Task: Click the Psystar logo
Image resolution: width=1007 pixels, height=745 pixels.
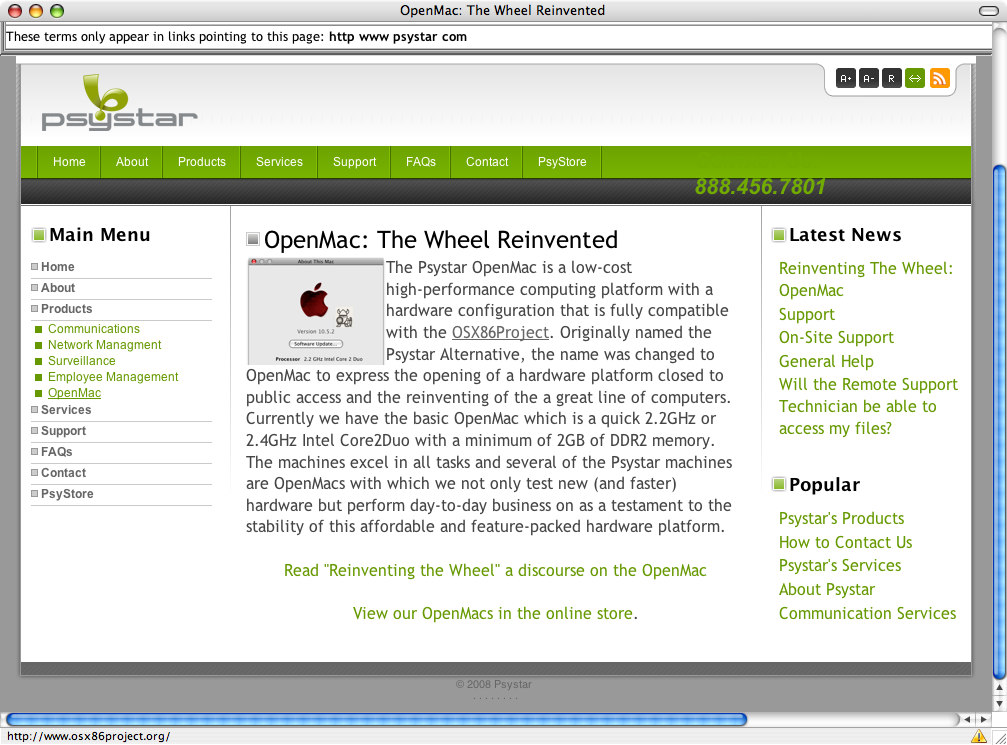Action: [119, 103]
